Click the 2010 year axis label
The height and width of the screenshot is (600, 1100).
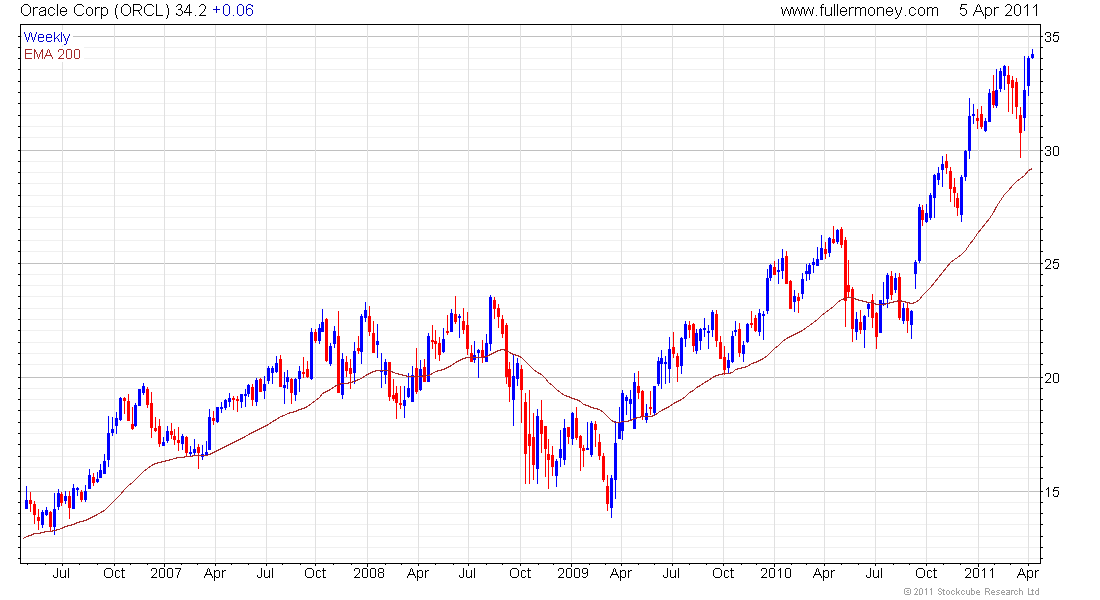pyautogui.click(x=775, y=573)
